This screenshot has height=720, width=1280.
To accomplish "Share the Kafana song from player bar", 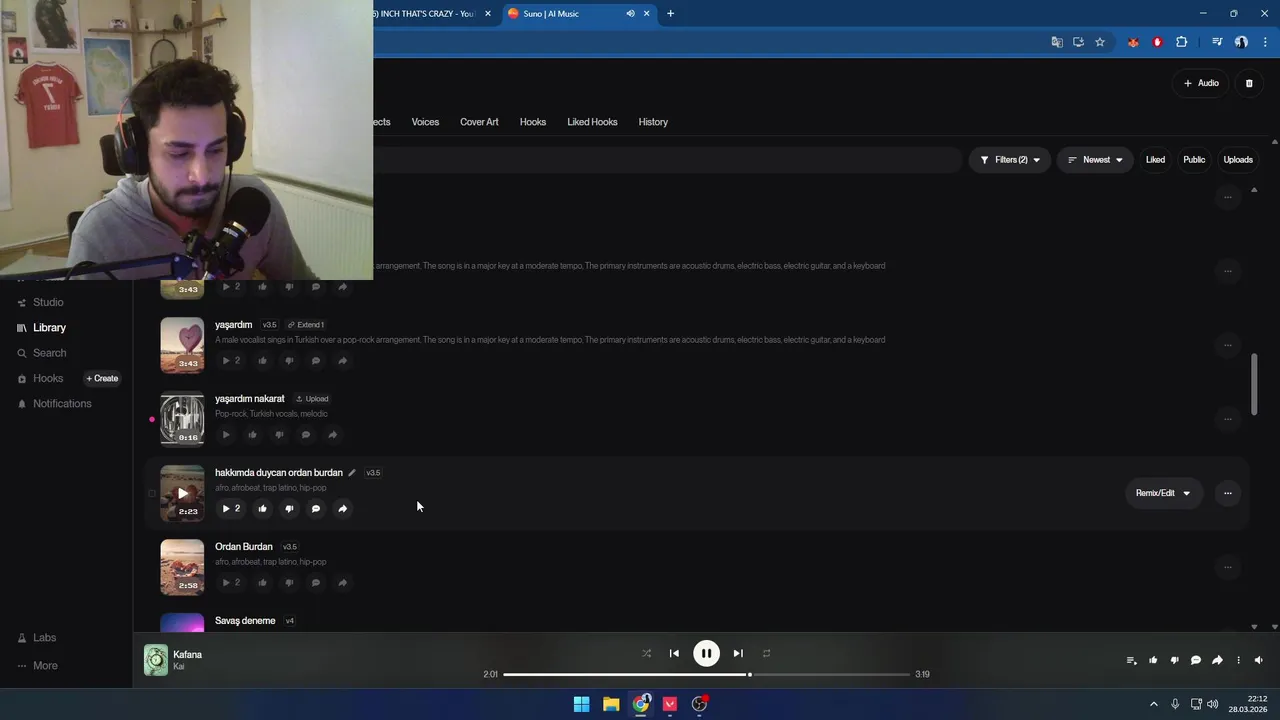I will [x=1217, y=660].
